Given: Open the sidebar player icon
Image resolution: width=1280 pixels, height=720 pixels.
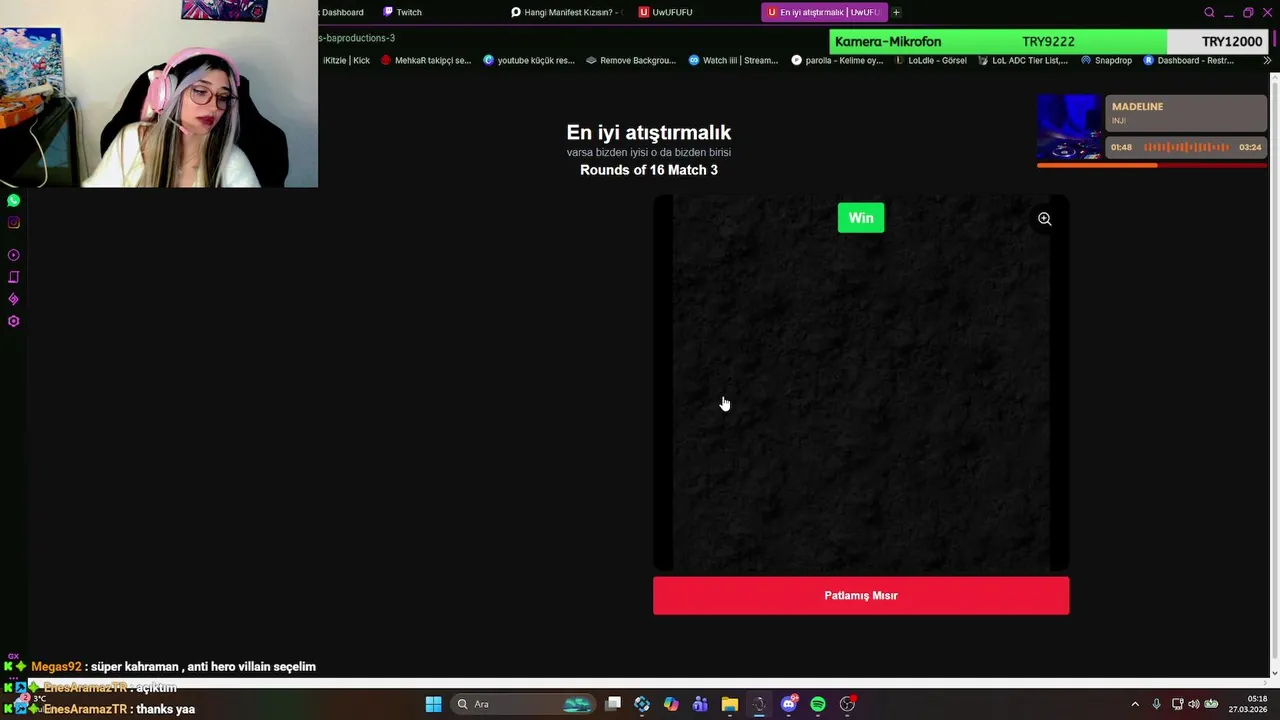Looking at the screenshot, I should [13, 255].
